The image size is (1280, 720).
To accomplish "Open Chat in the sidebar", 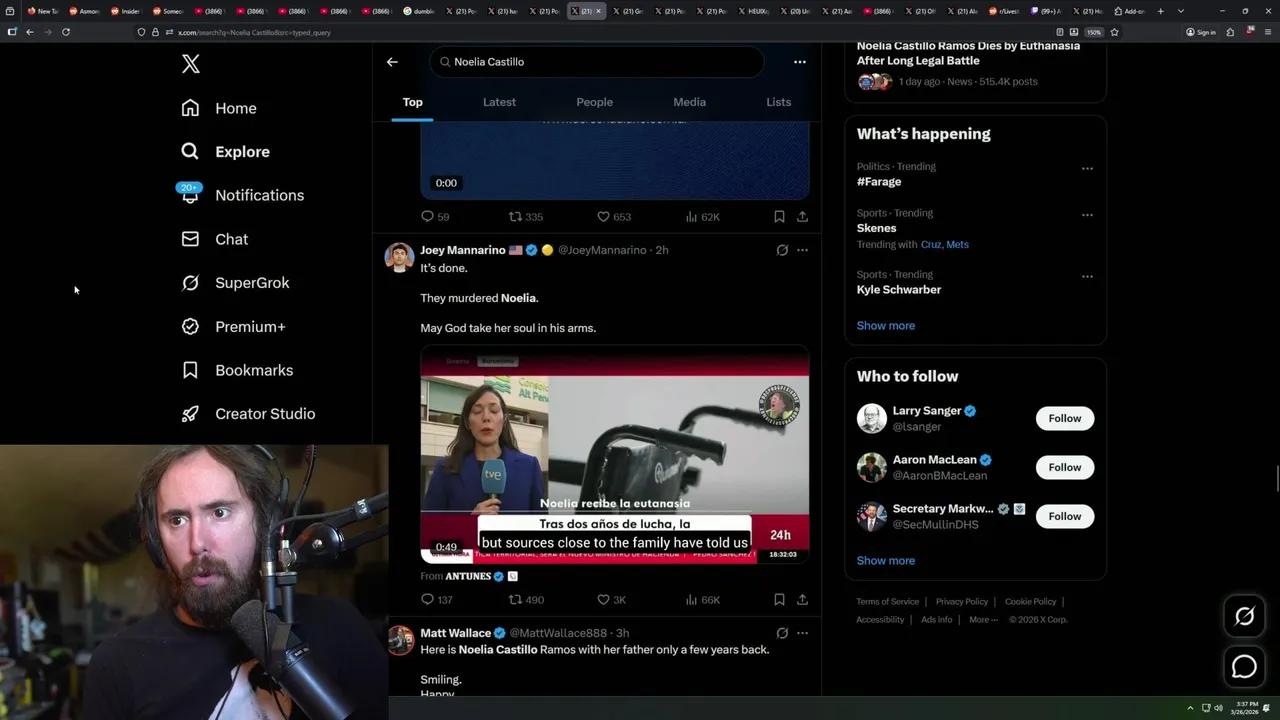I will tap(215, 239).
